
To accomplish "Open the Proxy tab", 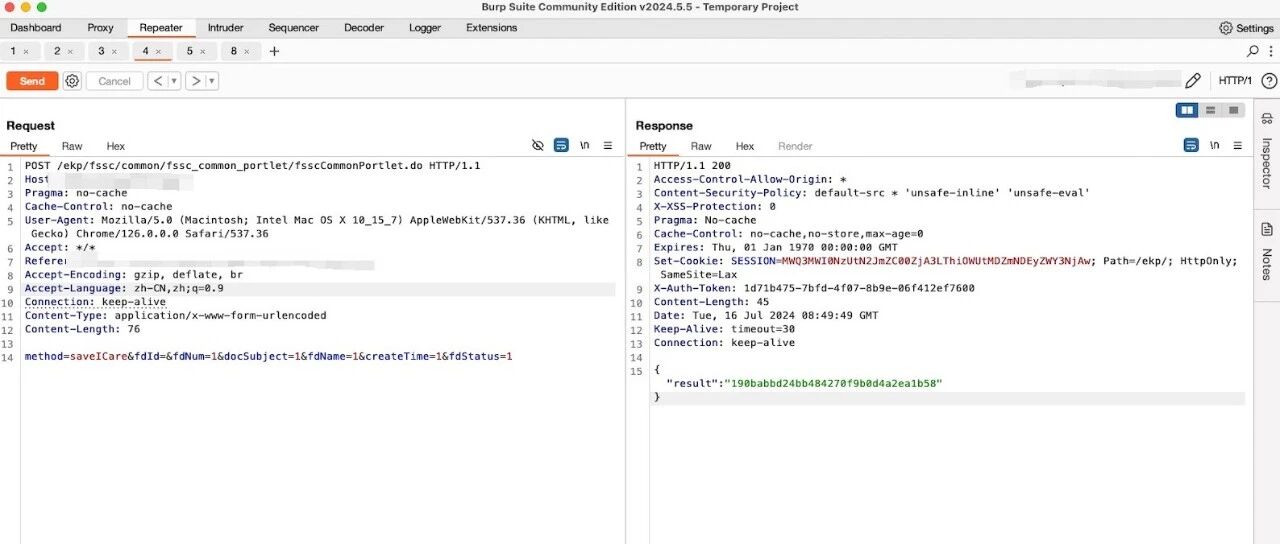I will coord(100,28).
